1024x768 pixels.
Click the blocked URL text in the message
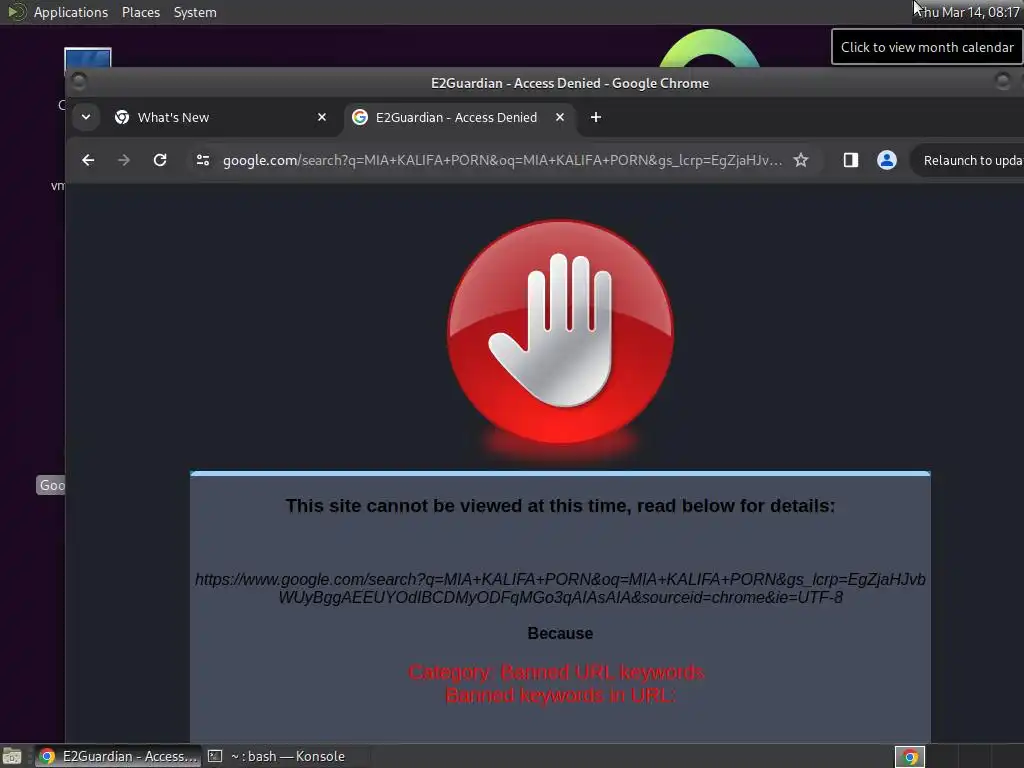[560, 588]
